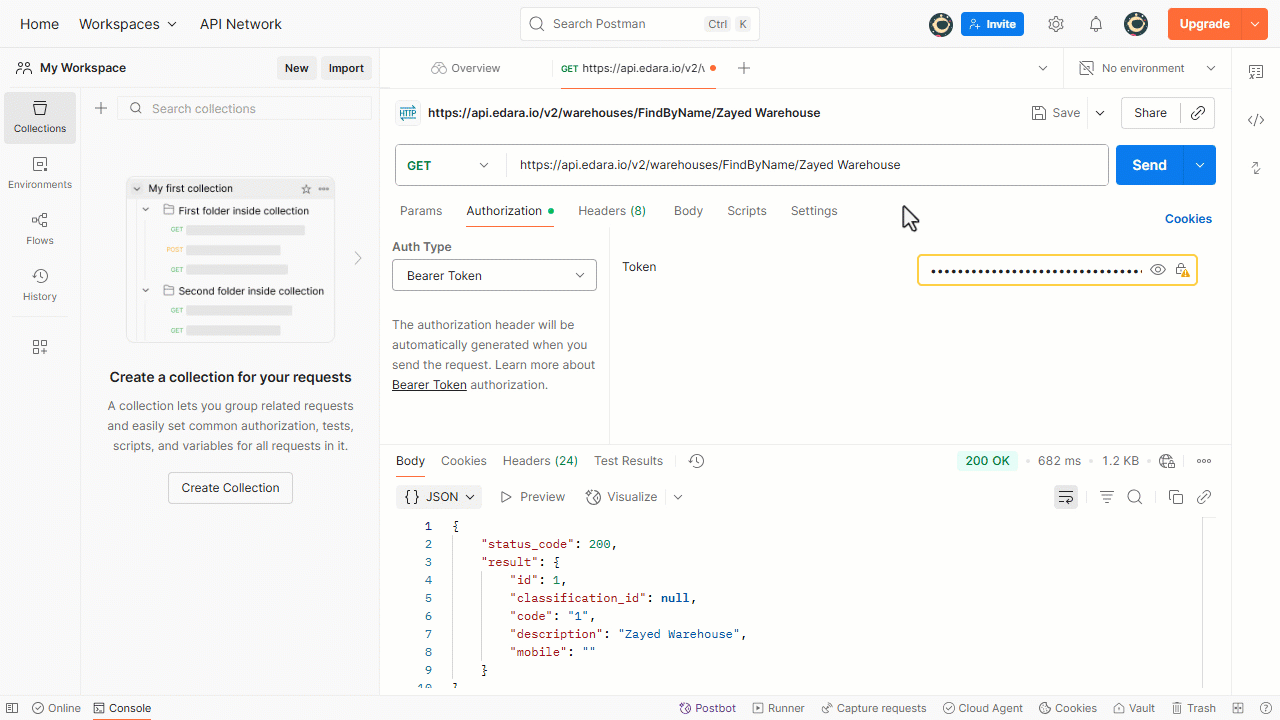The image size is (1280, 720).
Task: Click the Upgrade button
Action: coord(1204,24)
